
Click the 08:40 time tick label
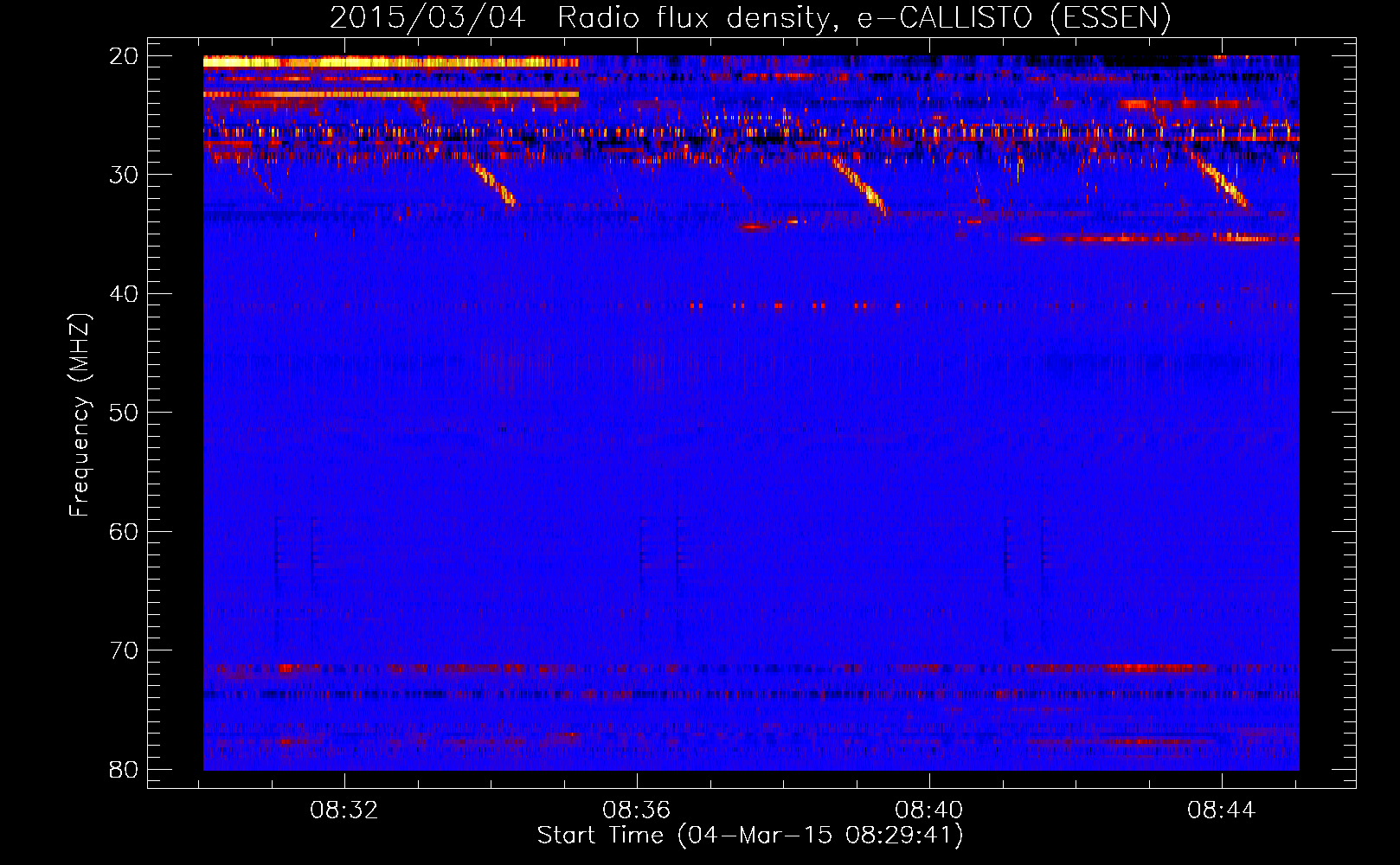[929, 811]
